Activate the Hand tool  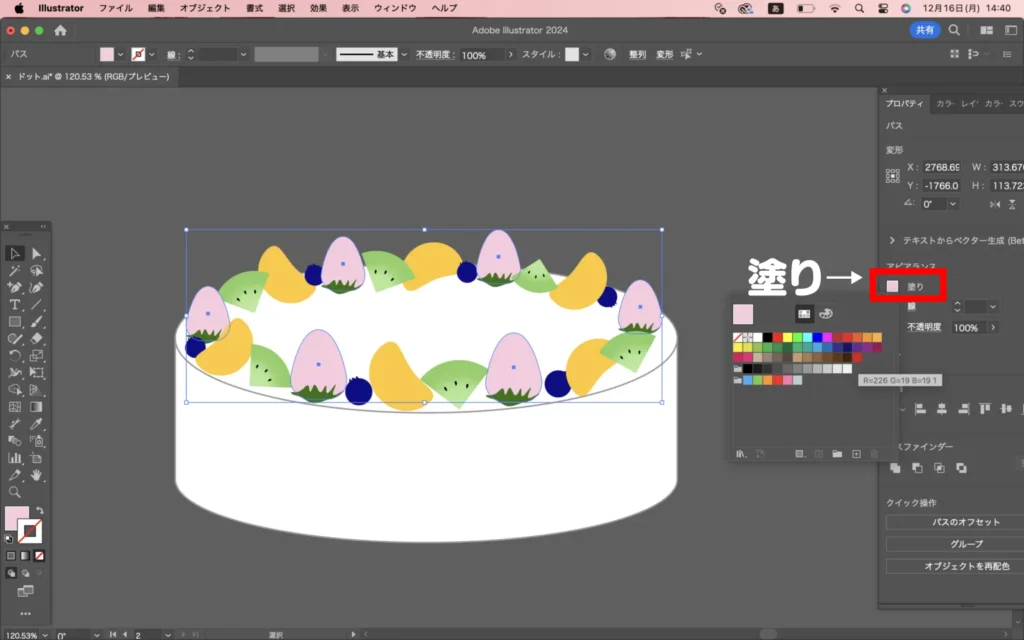(37, 475)
